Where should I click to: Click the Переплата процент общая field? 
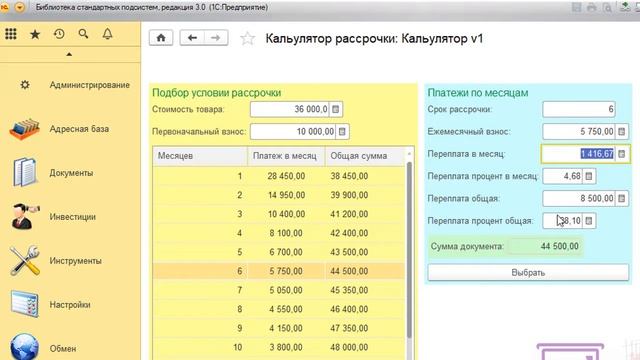coord(562,221)
